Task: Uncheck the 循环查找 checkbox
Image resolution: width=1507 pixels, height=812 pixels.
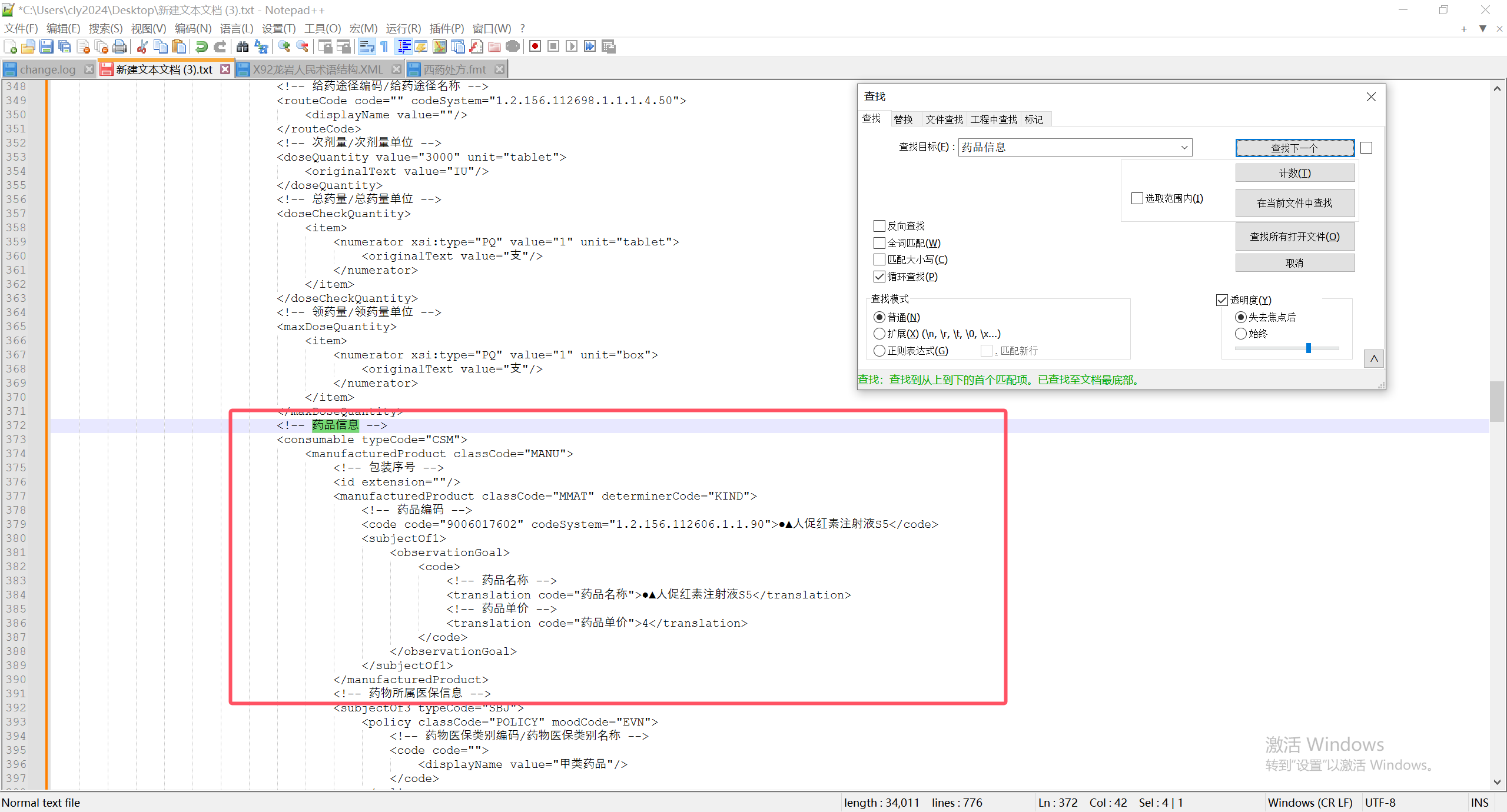Action: point(879,277)
